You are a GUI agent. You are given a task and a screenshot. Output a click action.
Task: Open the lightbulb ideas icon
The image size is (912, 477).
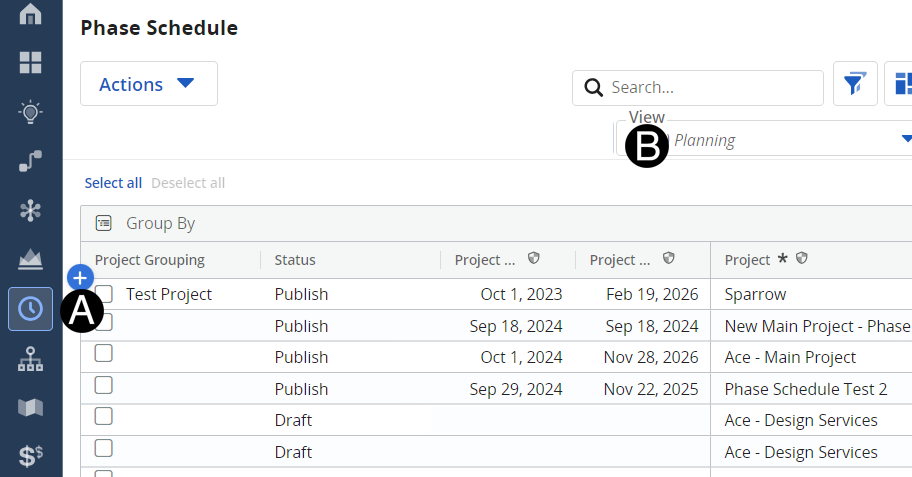[x=31, y=112]
